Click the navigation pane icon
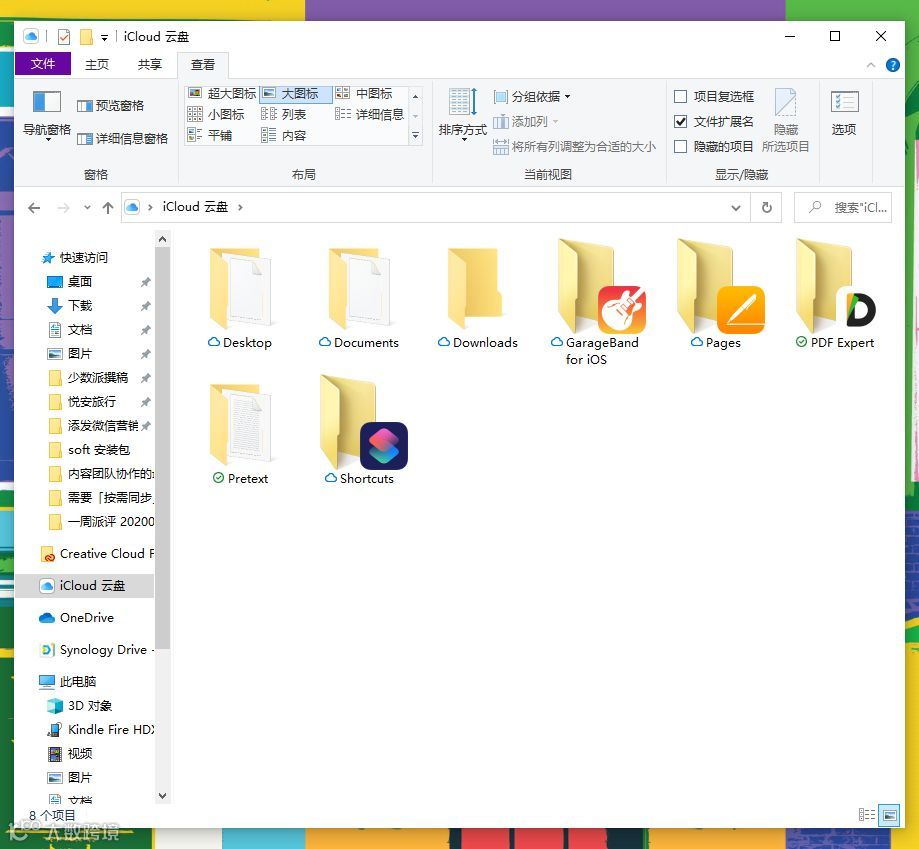The height and width of the screenshot is (849, 919). click(46, 101)
